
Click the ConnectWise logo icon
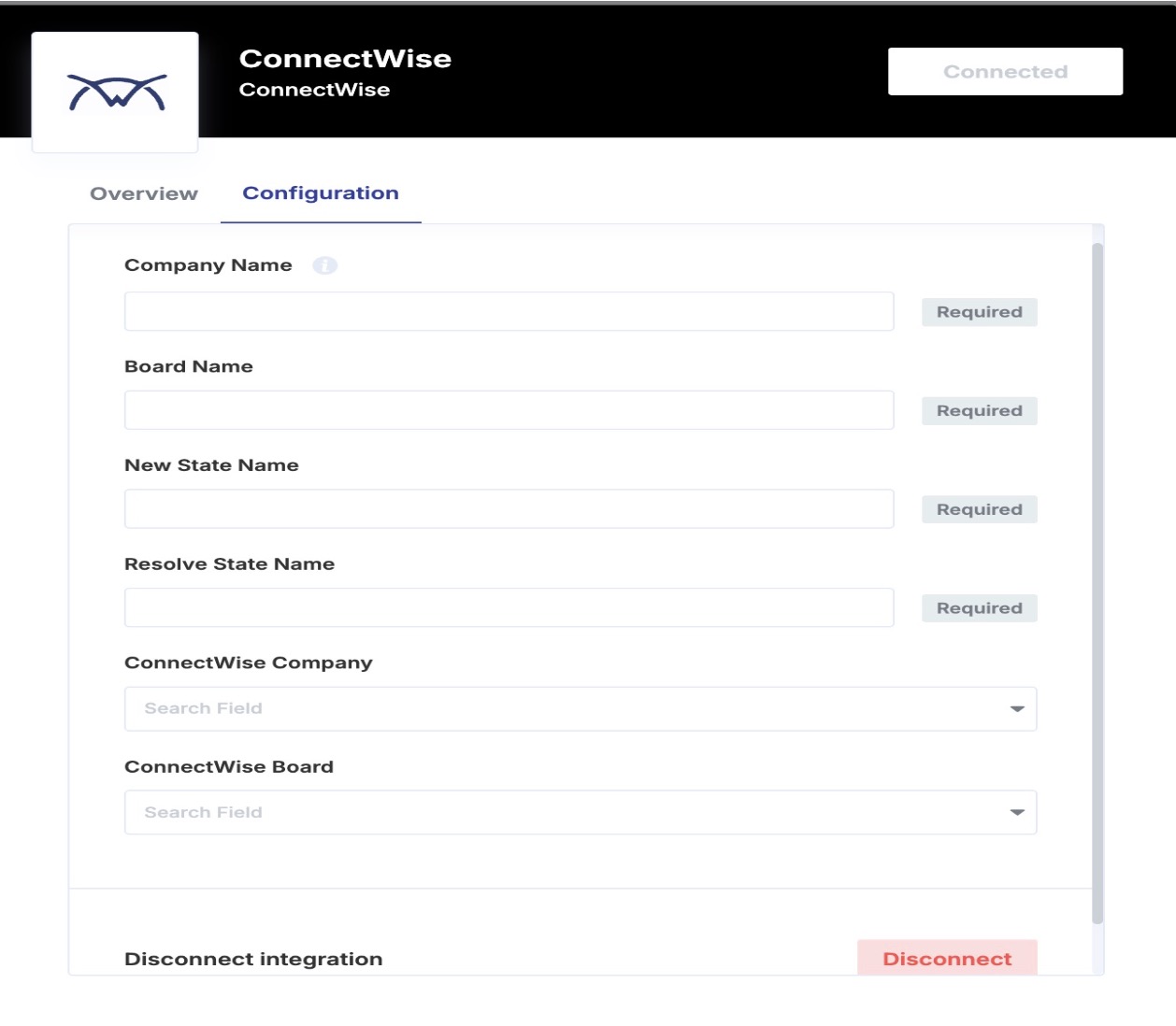coord(115,91)
